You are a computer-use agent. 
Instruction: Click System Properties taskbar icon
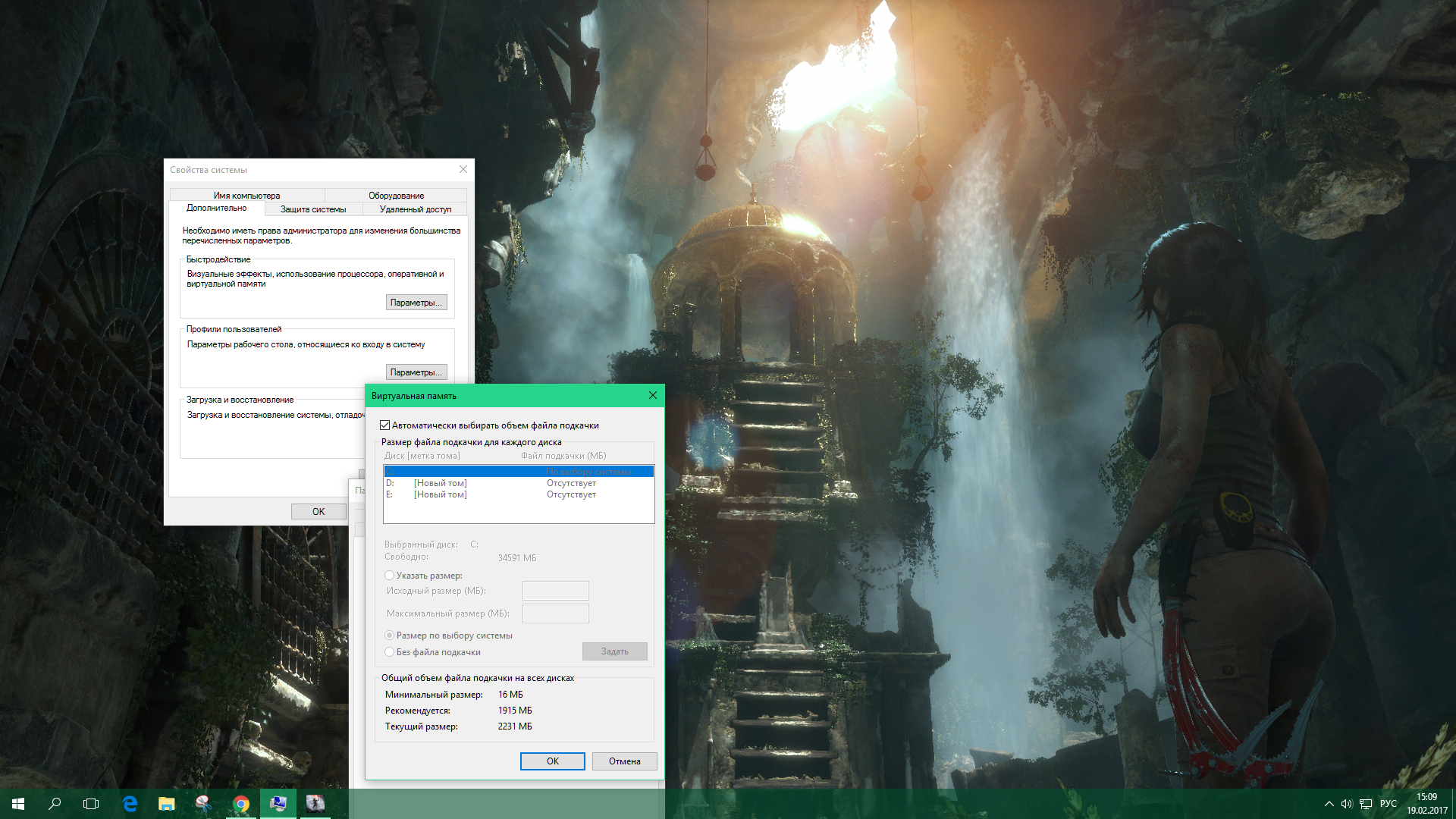point(278,804)
